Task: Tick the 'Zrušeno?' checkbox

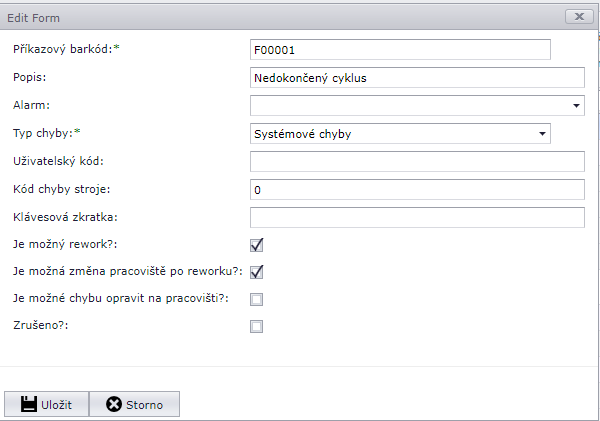Action: tap(257, 325)
